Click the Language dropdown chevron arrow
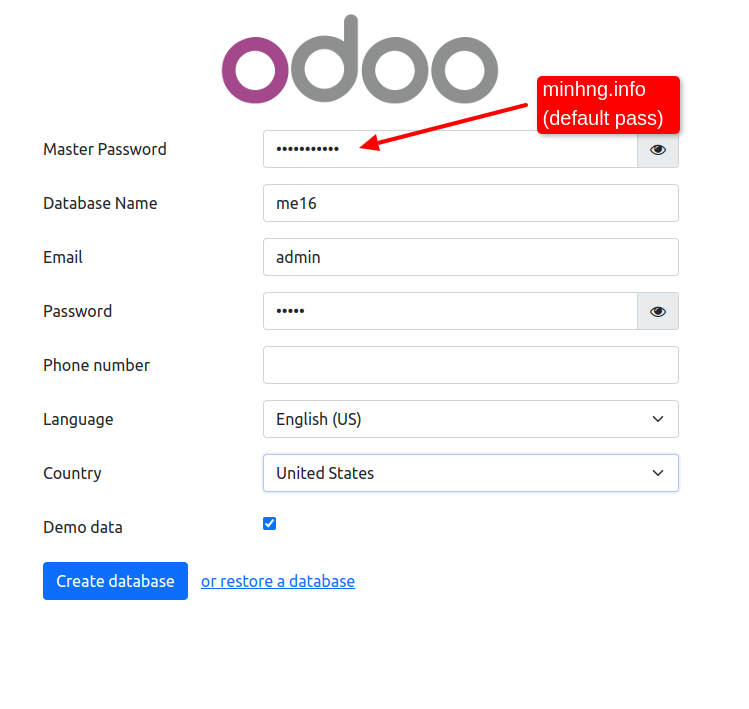 (x=658, y=419)
